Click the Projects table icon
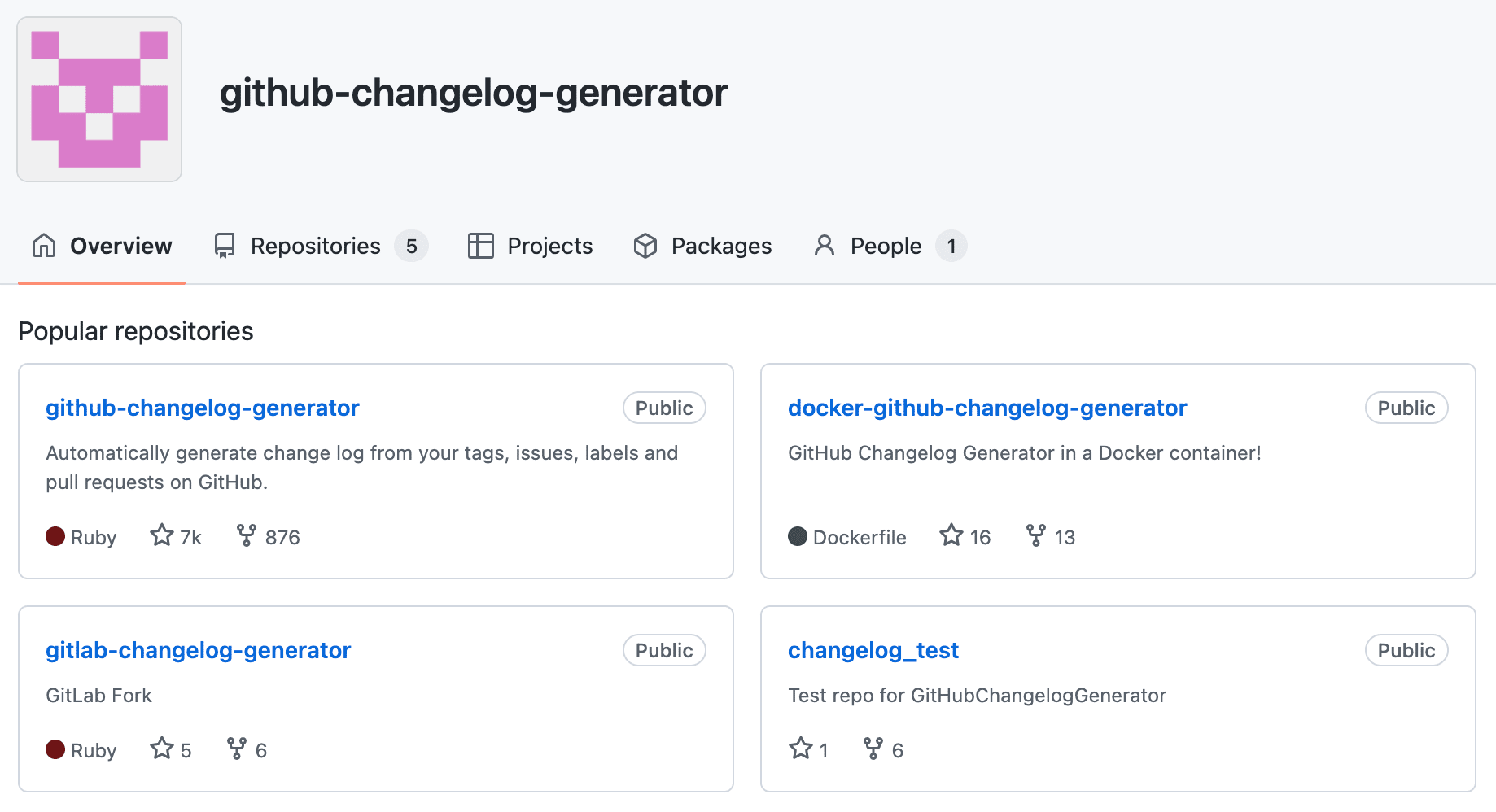Screen dimensions: 1496x812 [x=481, y=246]
